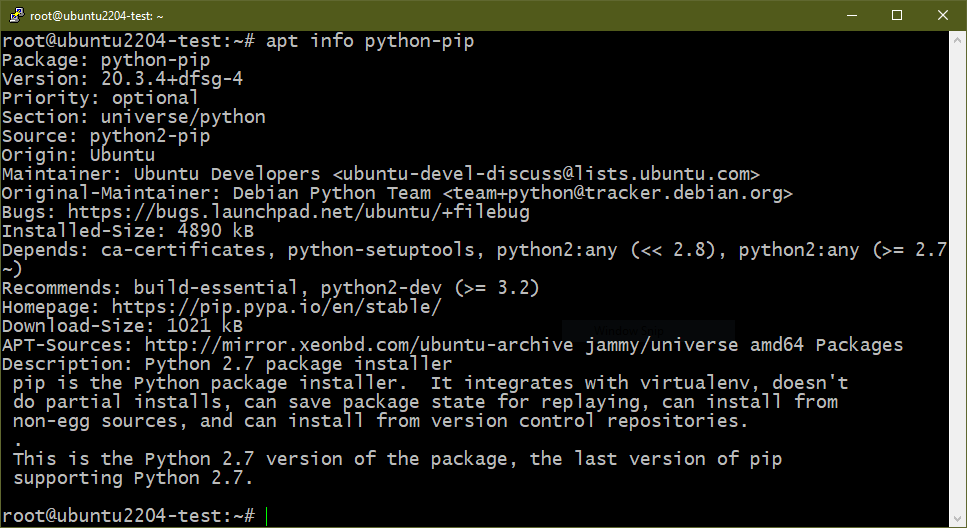Click the typed command apt info python-pip
This screenshot has height=528, width=967.
pos(370,41)
